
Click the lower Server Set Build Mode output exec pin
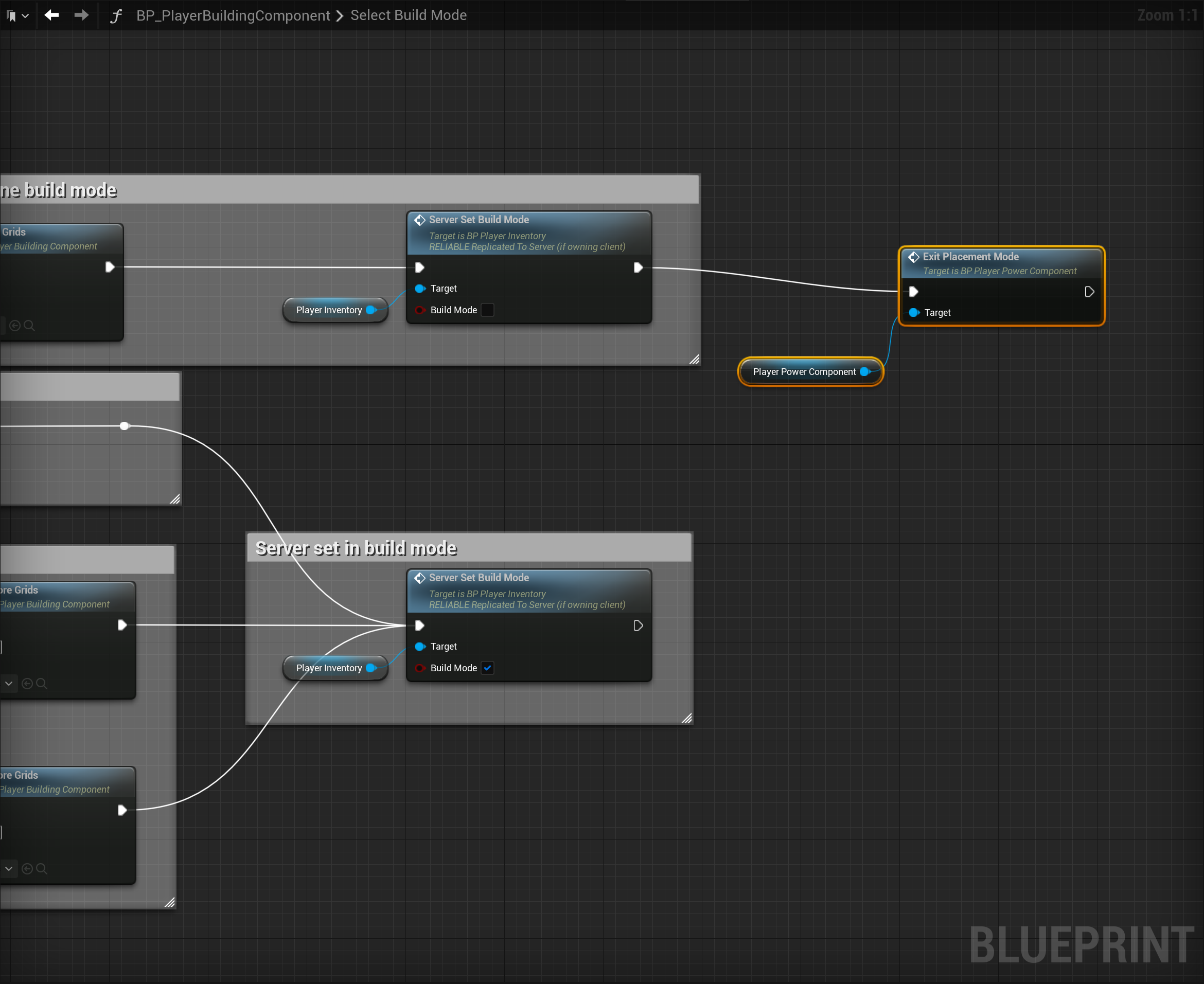[x=638, y=626]
